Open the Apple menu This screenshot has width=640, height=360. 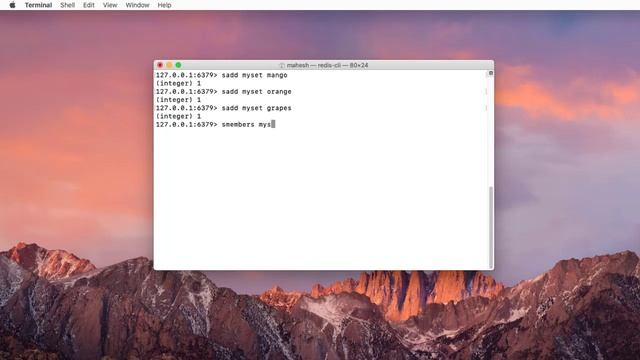(x=12, y=5)
